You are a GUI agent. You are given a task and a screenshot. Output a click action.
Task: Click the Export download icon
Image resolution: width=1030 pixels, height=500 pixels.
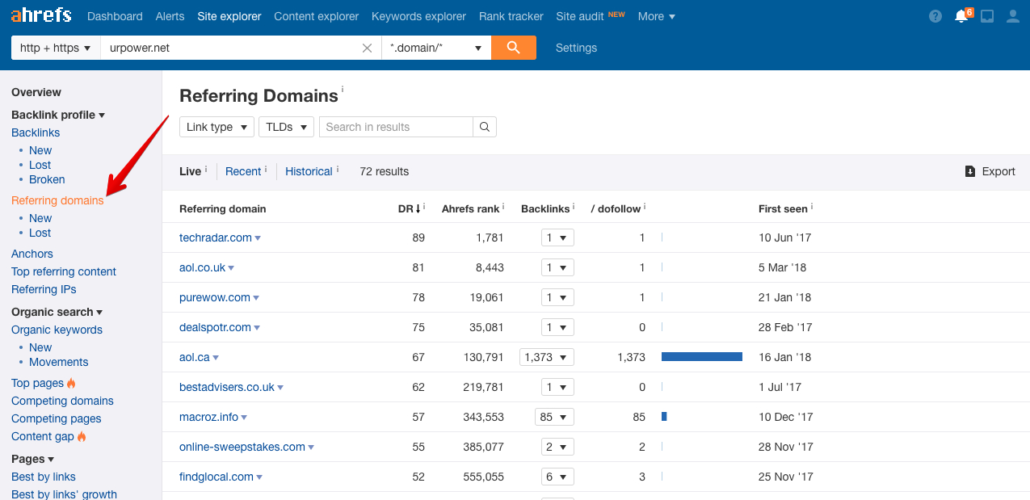click(x=970, y=171)
